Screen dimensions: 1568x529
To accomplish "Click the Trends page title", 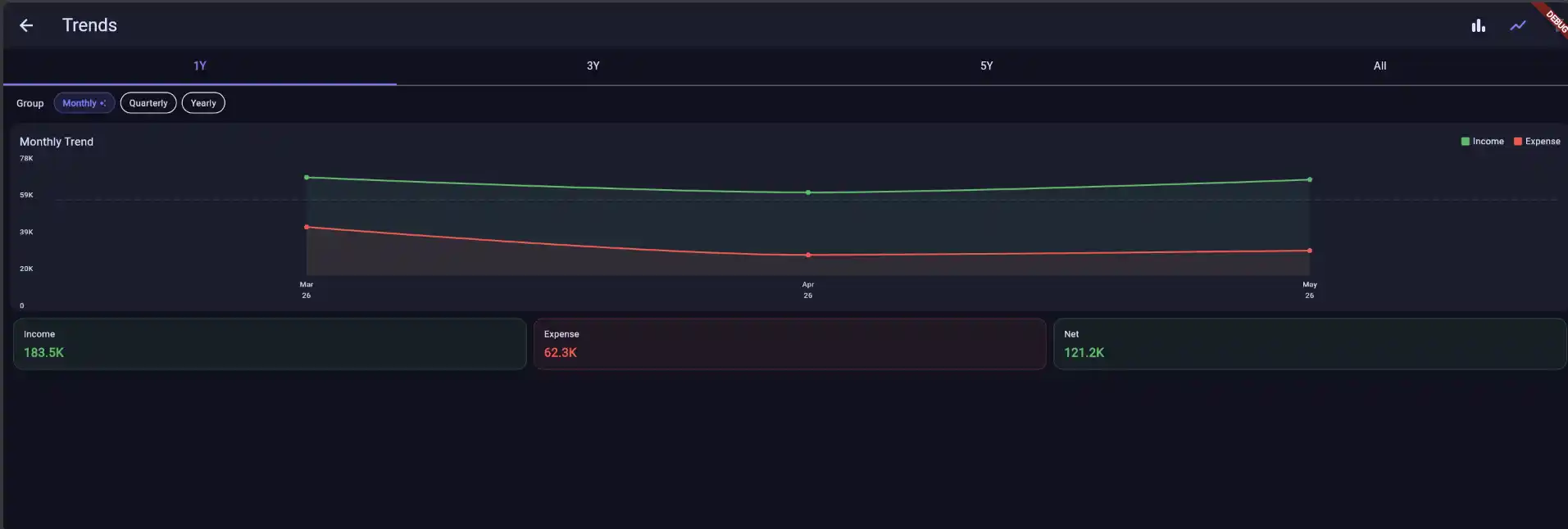I will tap(89, 25).
